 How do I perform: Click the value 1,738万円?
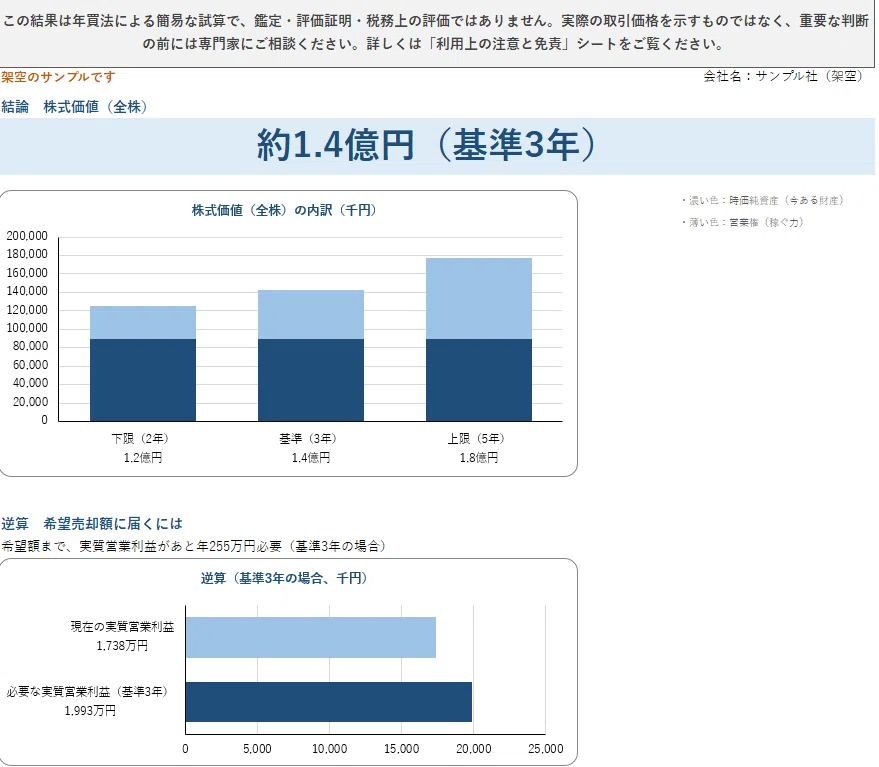122,646
